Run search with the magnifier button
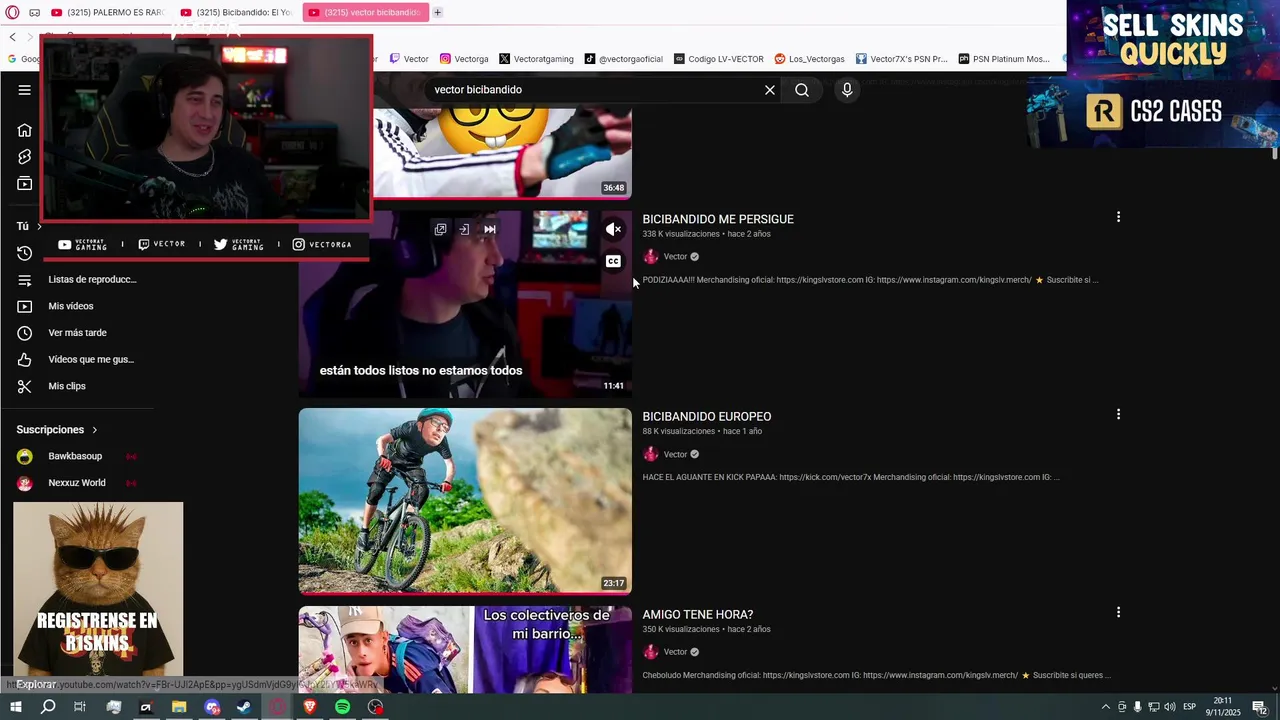The image size is (1280, 720). pyautogui.click(x=802, y=90)
